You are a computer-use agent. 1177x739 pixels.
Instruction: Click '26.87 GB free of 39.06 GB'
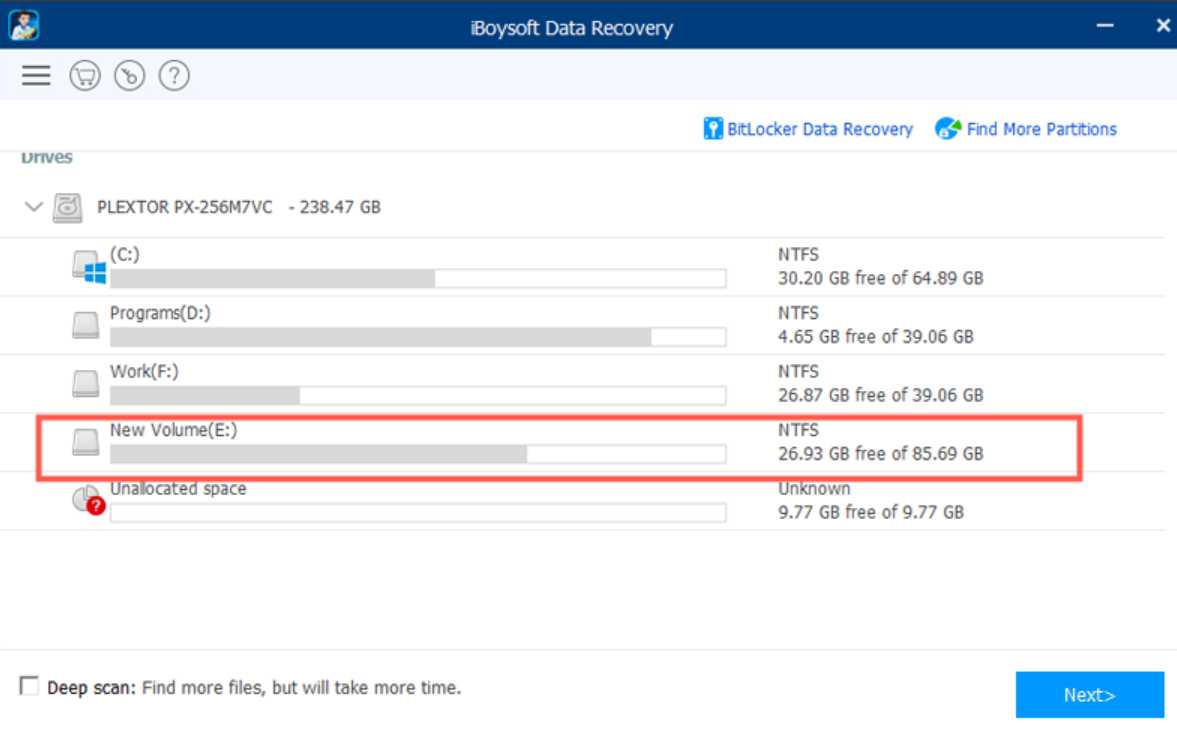(880, 396)
